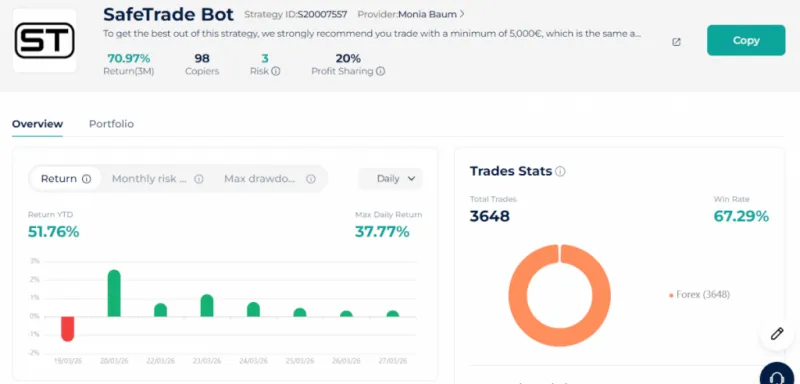The width and height of the screenshot is (800, 384).
Task: Open the external link share icon
Action: click(676, 42)
